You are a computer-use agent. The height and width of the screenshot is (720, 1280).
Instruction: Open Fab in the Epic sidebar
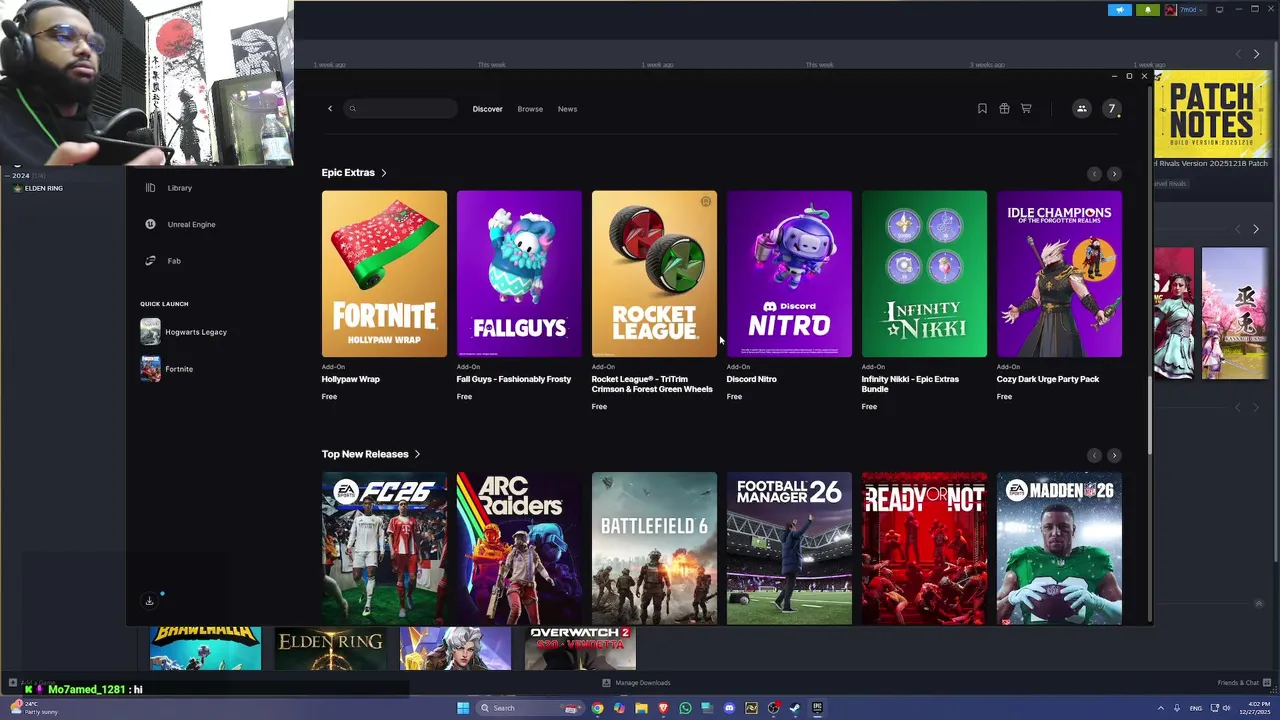pyautogui.click(x=174, y=261)
